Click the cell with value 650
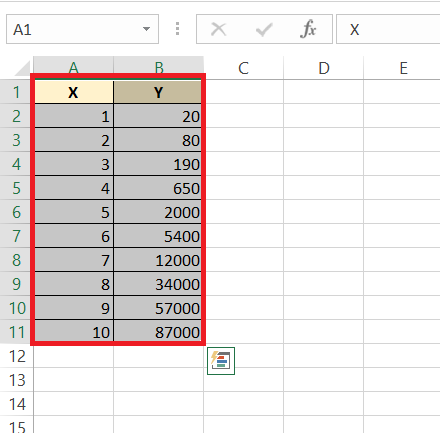The height and width of the screenshot is (433, 440). tap(158, 188)
